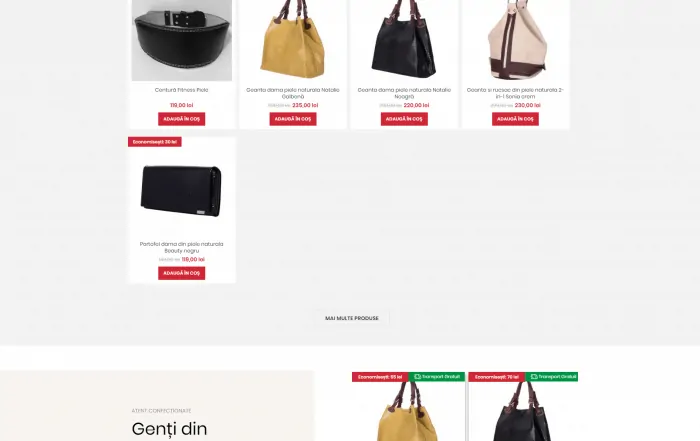
Task: Open Geanta dama Natalia Neagră title link
Action: (x=404, y=93)
